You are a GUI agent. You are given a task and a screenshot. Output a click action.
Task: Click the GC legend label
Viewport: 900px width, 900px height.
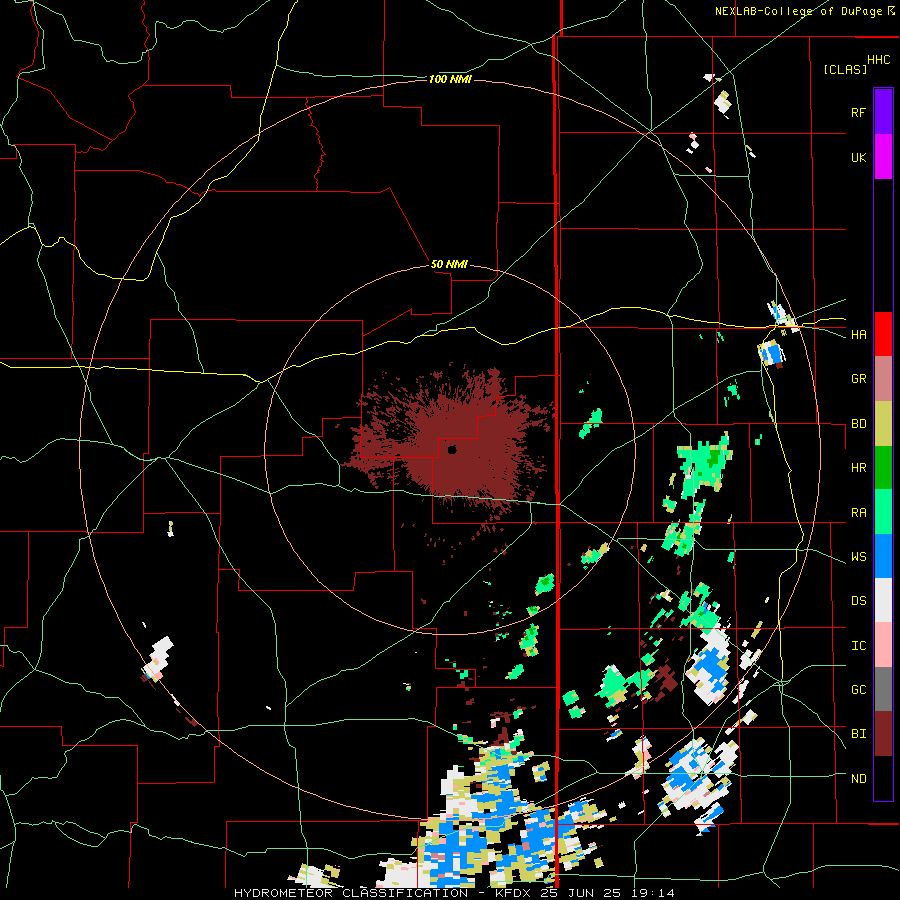(858, 690)
